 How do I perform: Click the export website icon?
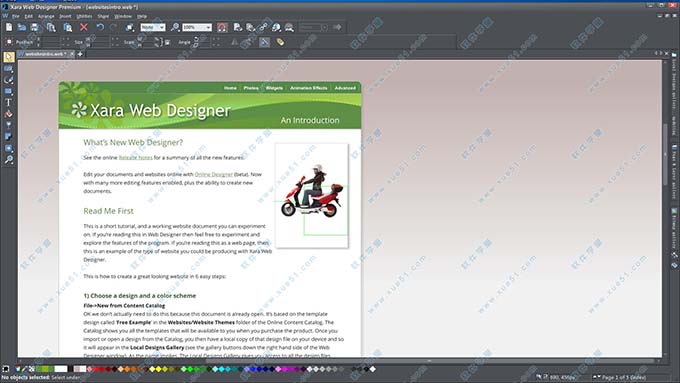[x=238, y=27]
